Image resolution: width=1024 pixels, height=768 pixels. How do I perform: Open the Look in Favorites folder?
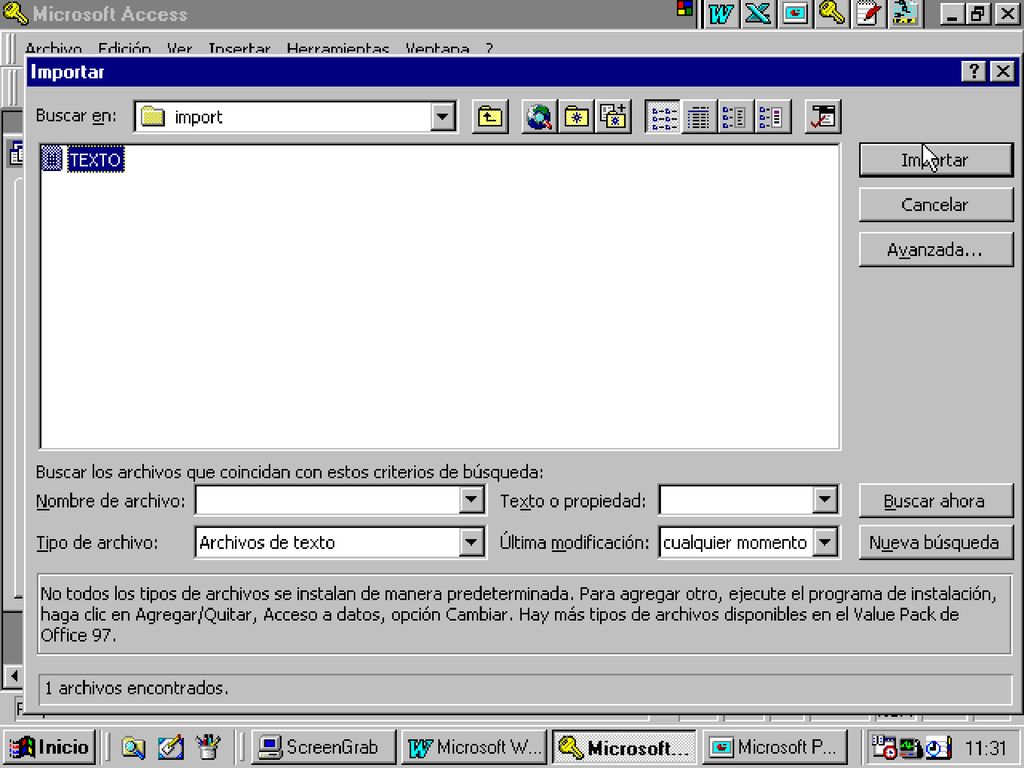[x=576, y=117]
